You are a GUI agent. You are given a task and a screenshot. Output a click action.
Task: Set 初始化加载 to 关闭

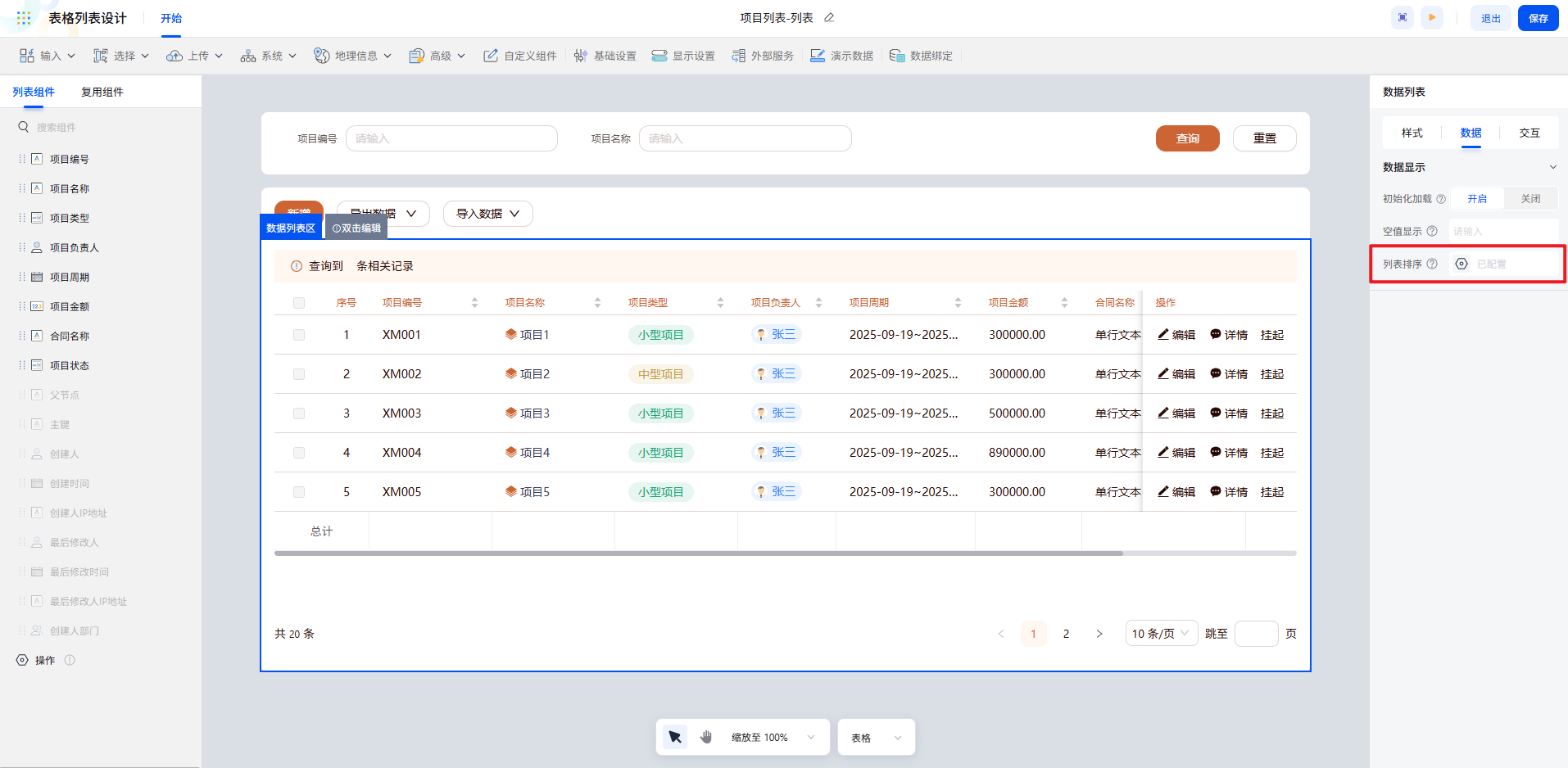1529,199
